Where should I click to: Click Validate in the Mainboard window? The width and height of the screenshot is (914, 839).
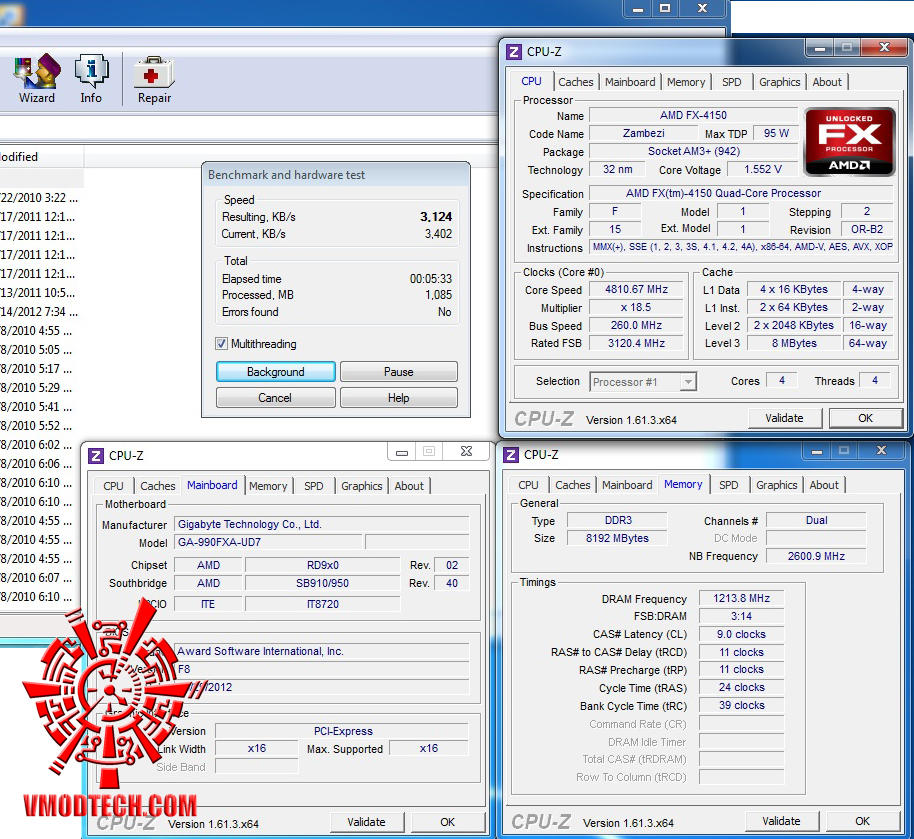[x=367, y=822]
